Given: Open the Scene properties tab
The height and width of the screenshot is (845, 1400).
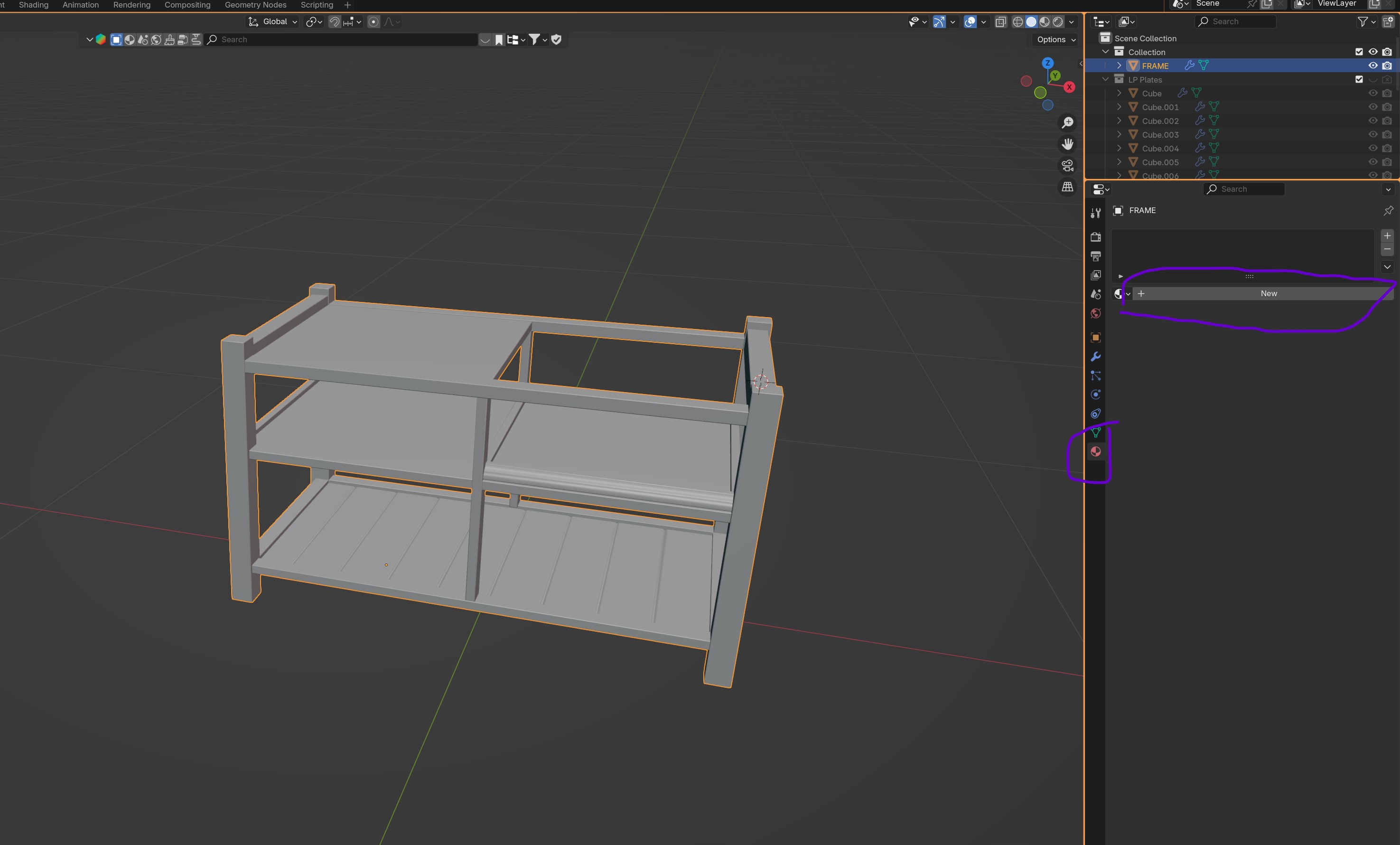Looking at the screenshot, I should pyautogui.click(x=1095, y=294).
